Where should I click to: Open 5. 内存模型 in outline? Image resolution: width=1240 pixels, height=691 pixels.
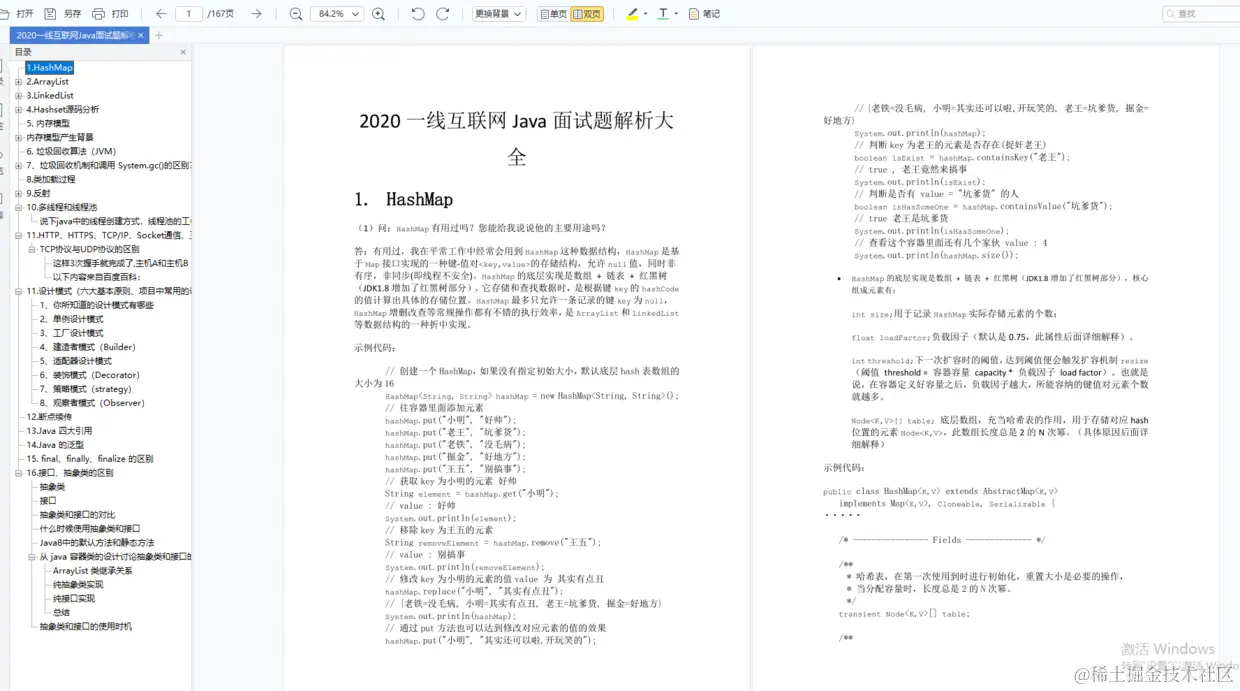tap(47, 124)
